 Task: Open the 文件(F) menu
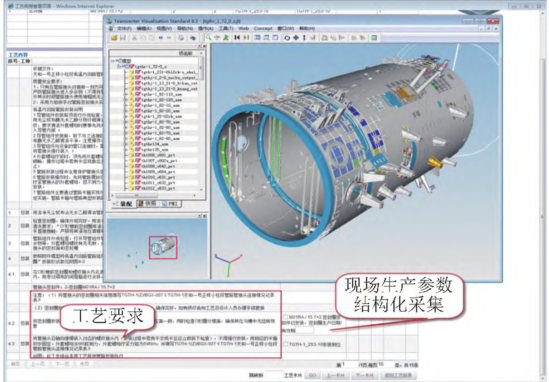pyautogui.click(x=124, y=28)
